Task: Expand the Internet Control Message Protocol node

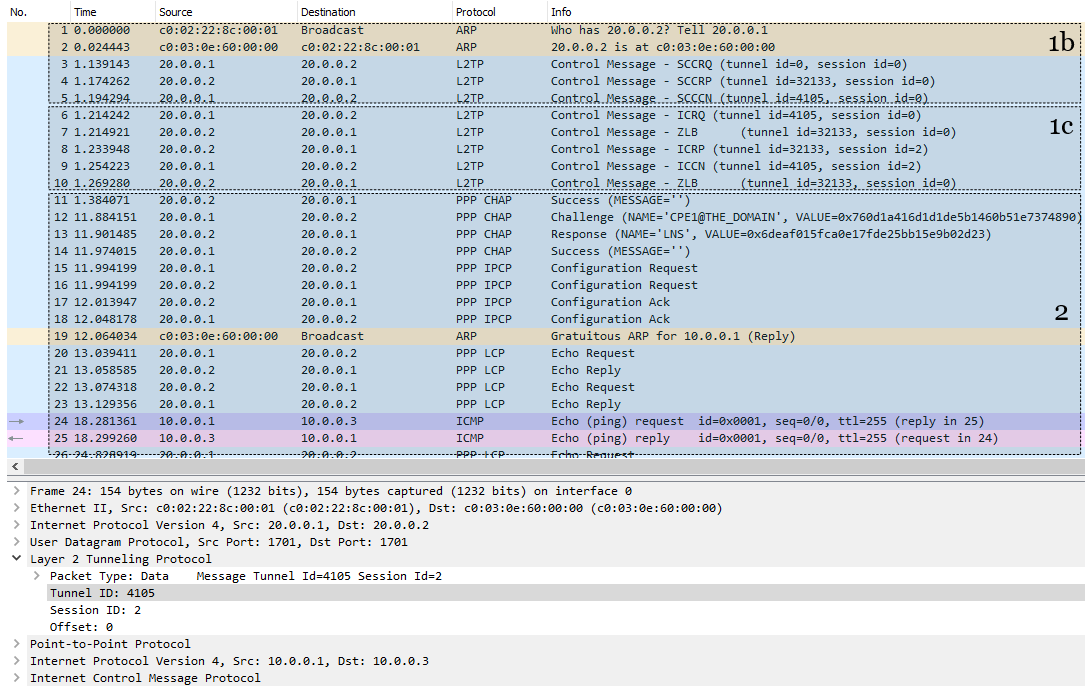Action: click(x=16, y=677)
